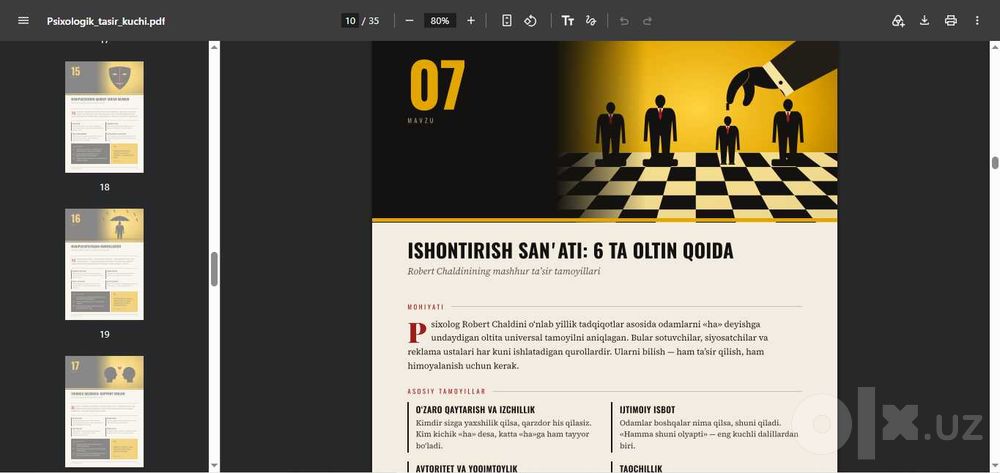The height and width of the screenshot is (473, 1000).
Task: Click the total page count 35
Action: (x=374, y=20)
